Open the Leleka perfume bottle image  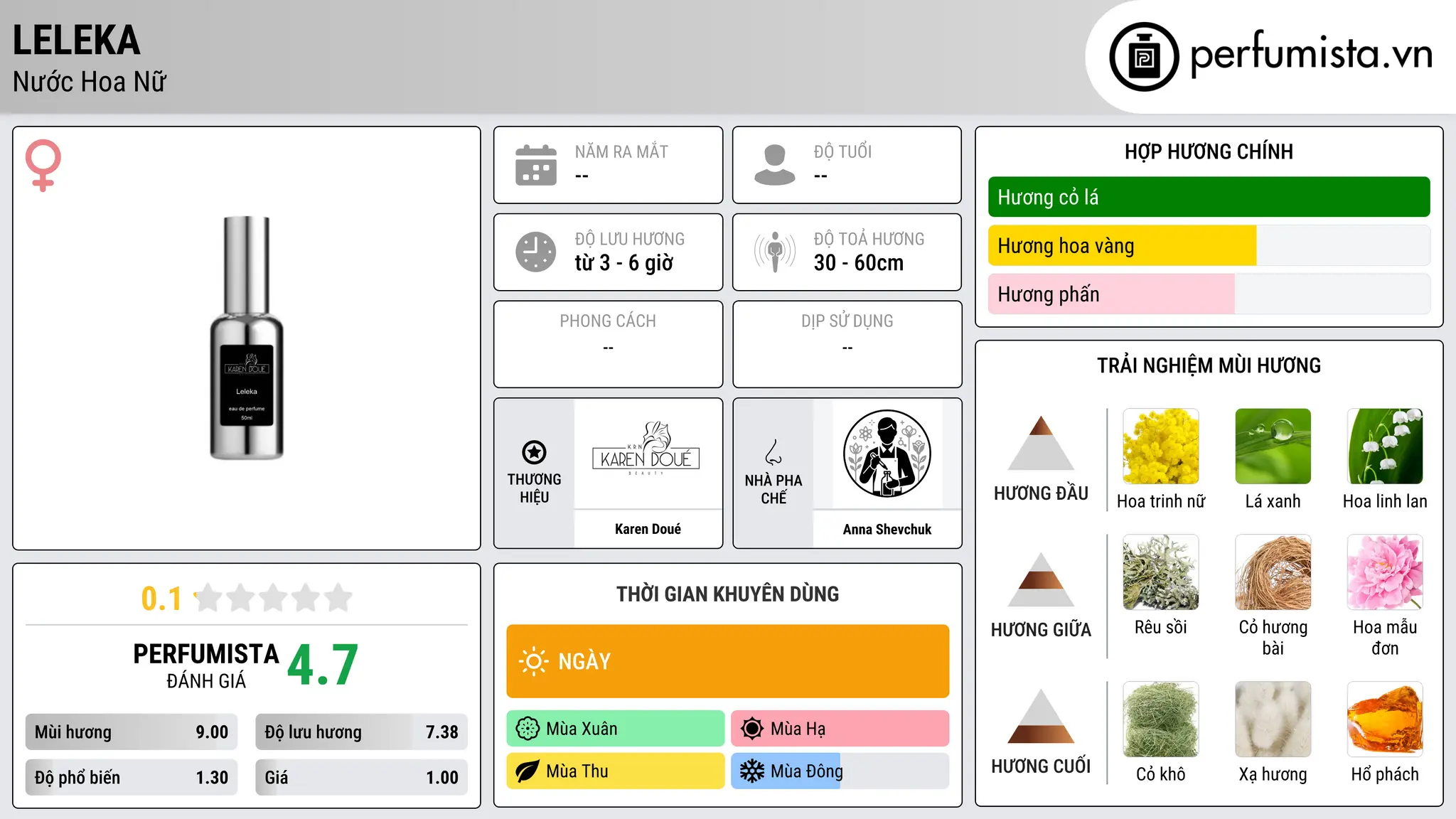click(x=247, y=338)
